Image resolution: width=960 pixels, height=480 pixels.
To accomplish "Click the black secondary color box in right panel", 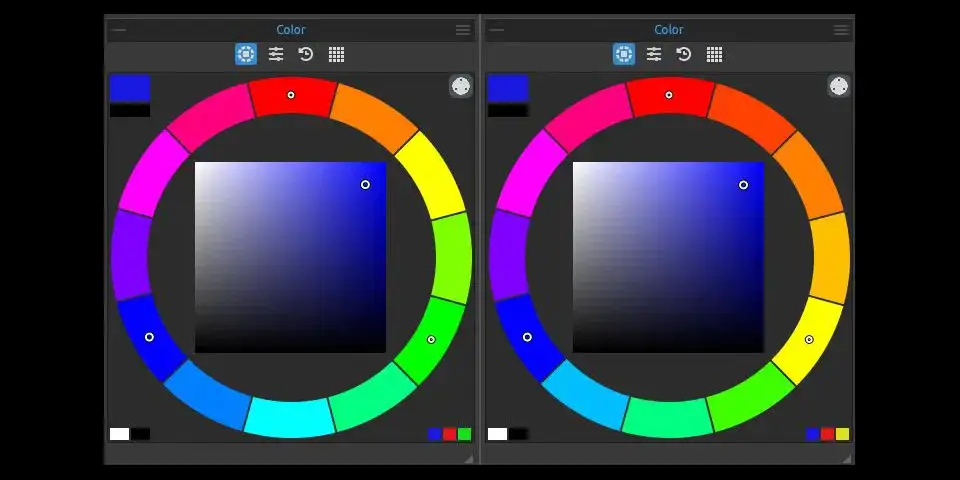I will click(508, 111).
